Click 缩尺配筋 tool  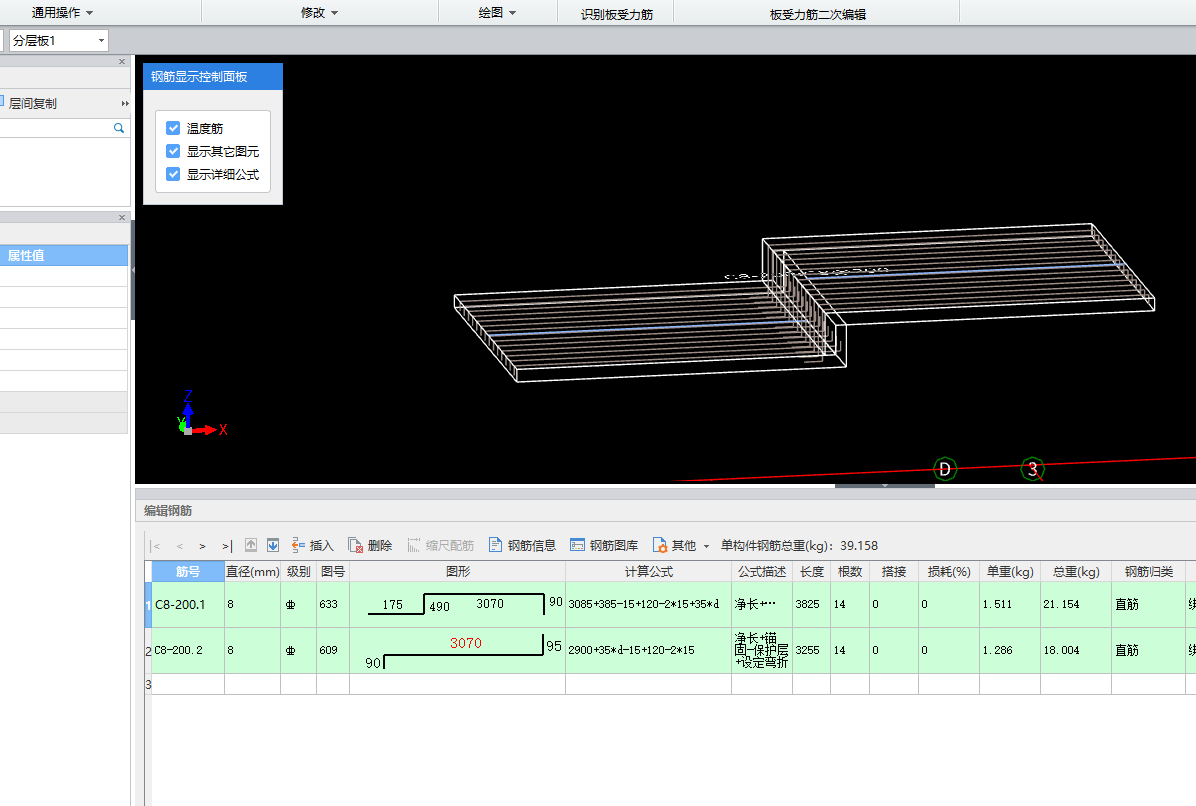[x=441, y=545]
